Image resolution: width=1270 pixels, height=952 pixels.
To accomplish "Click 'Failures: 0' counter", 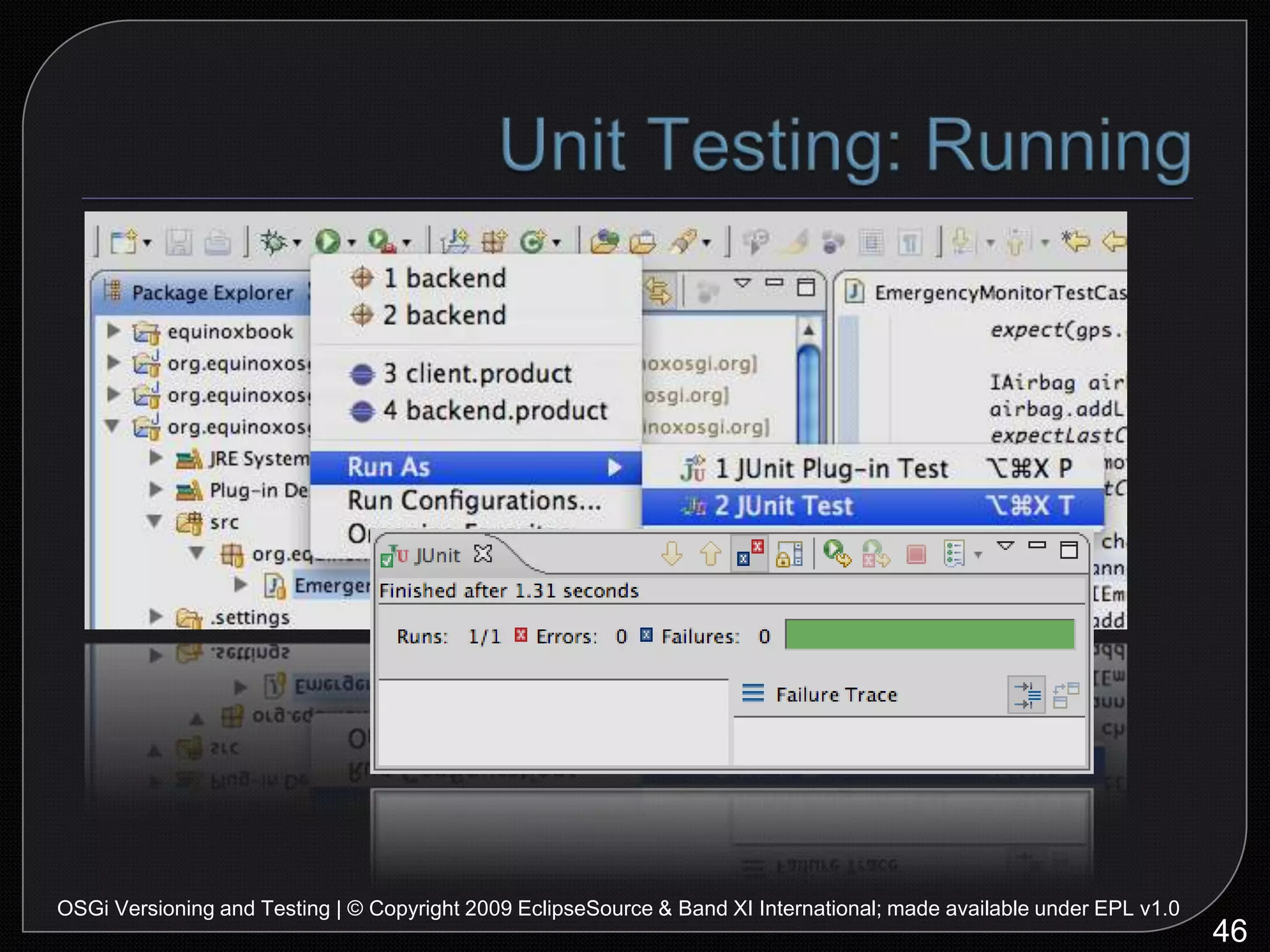I will [x=705, y=637].
